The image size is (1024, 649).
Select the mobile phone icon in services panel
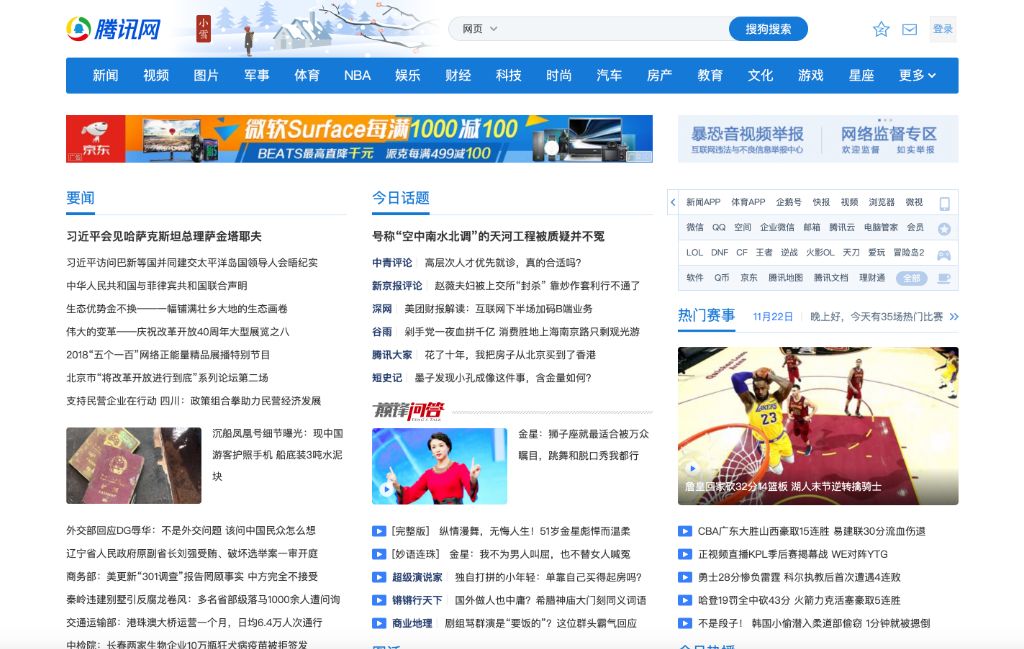click(944, 204)
